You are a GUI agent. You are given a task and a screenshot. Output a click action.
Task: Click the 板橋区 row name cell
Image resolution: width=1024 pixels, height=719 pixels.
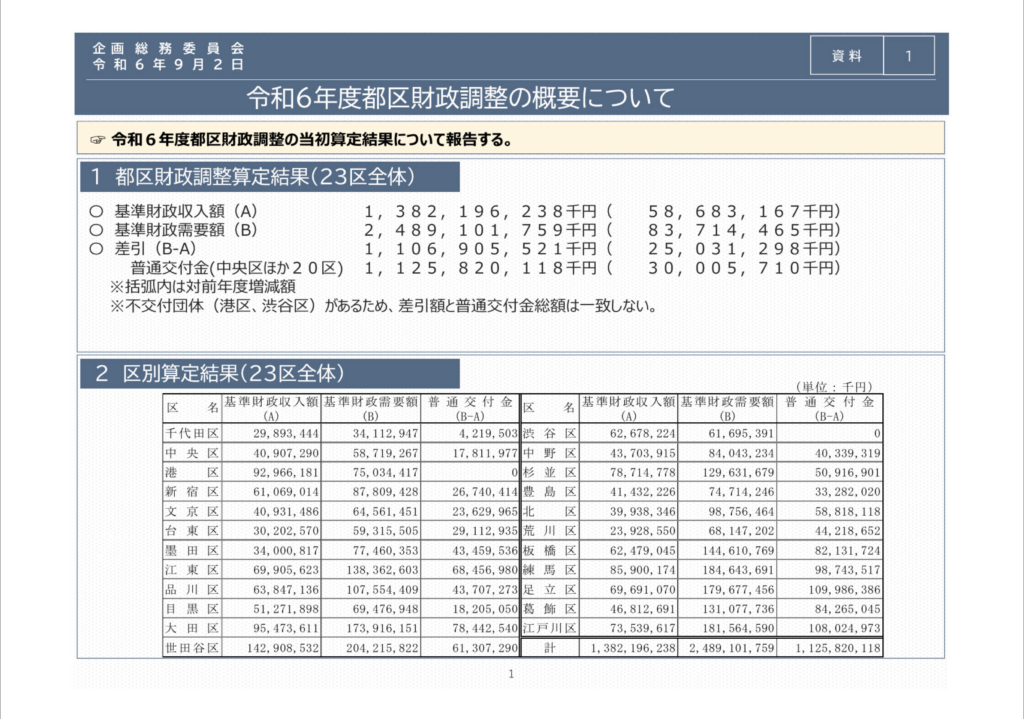[550, 551]
